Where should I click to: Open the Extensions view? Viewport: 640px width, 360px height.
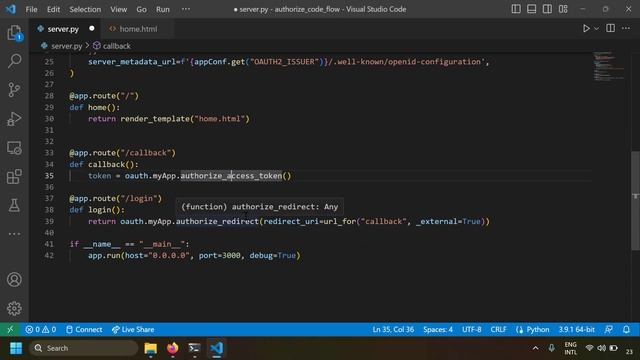[x=14, y=177]
